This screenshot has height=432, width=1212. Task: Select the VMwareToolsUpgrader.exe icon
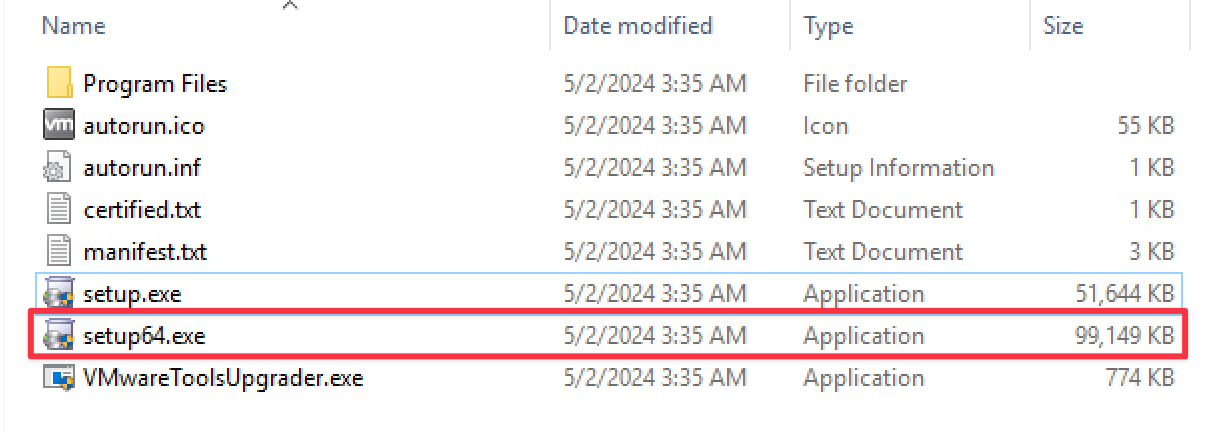59,378
